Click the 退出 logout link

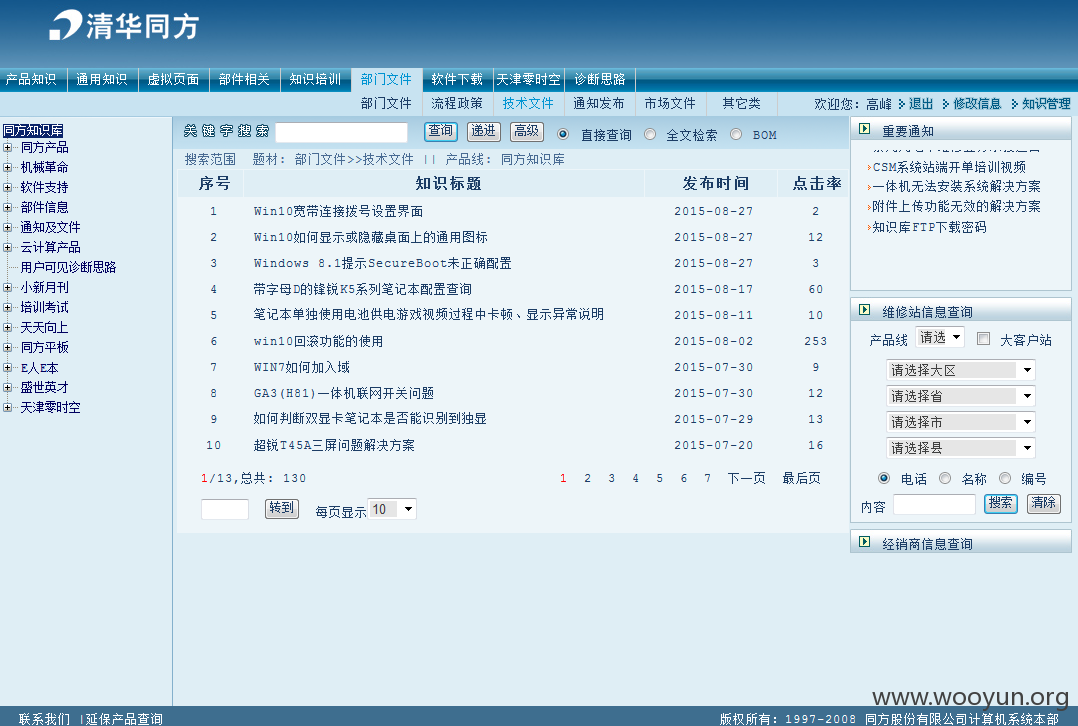(x=921, y=104)
